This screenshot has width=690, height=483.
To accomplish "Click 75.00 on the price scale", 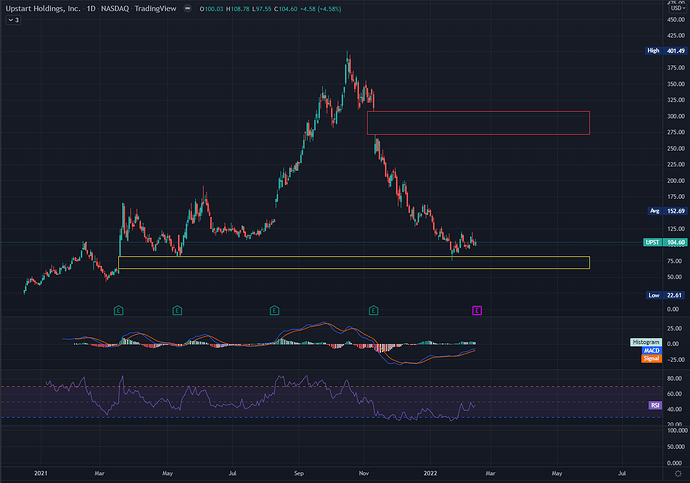I will click(x=676, y=261).
